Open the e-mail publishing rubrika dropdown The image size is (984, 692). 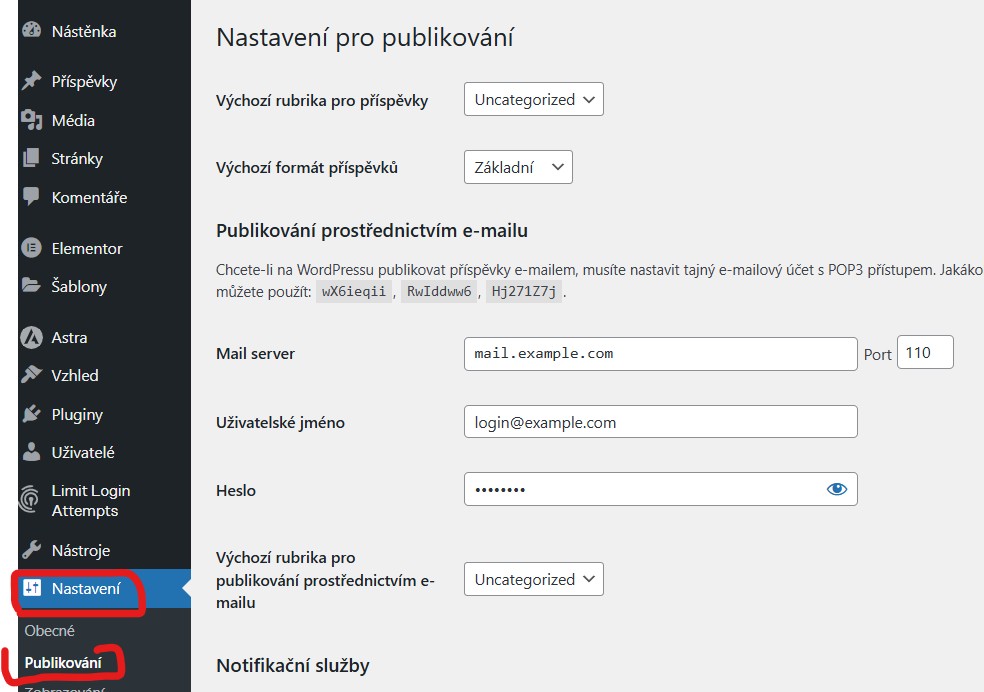[x=533, y=578]
